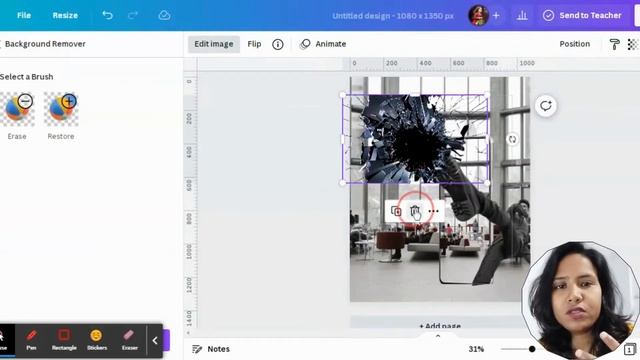Open the profile avatar in header
This screenshot has width=640, height=360.
click(x=478, y=16)
